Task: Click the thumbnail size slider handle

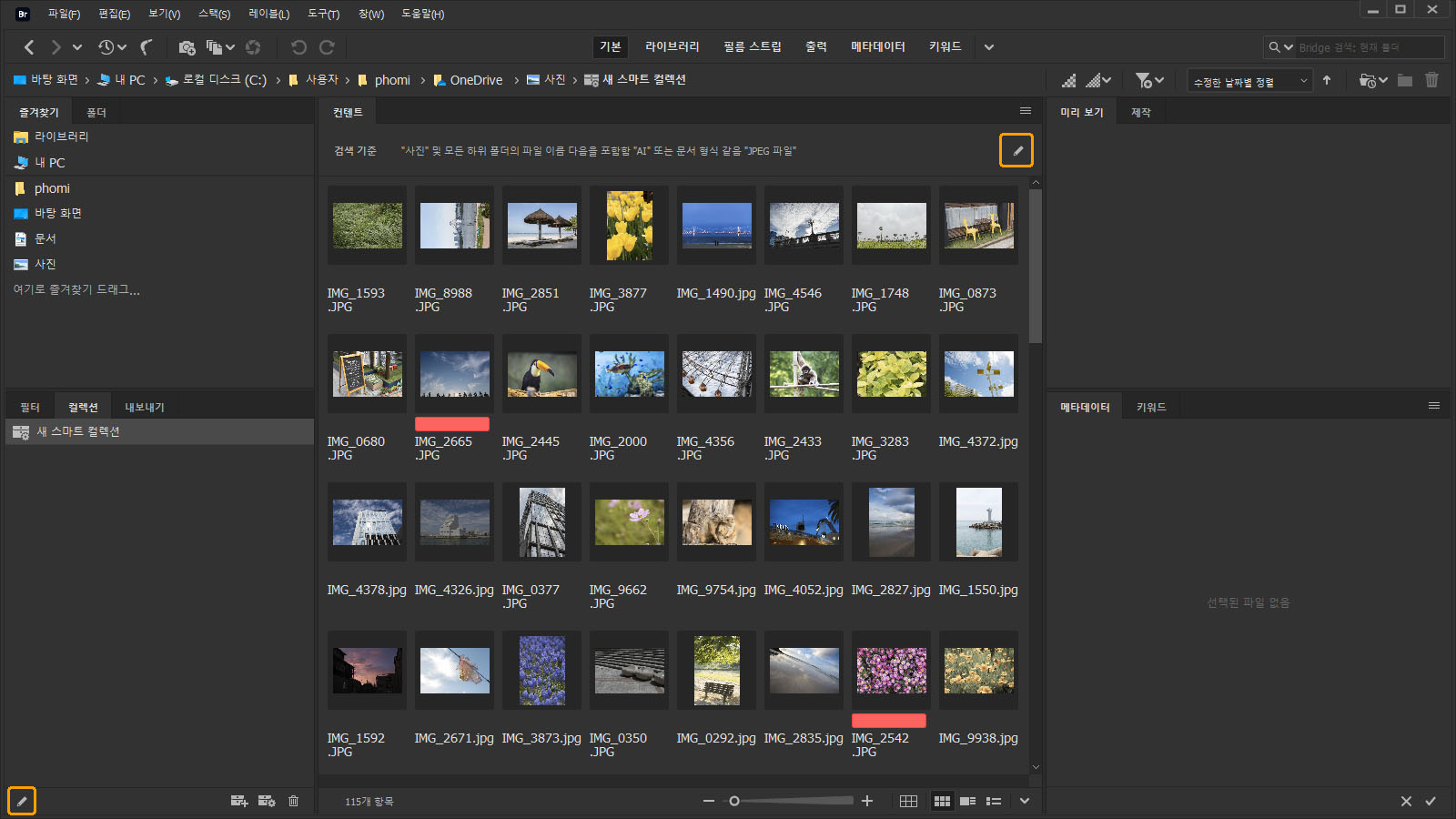Action: click(x=734, y=801)
